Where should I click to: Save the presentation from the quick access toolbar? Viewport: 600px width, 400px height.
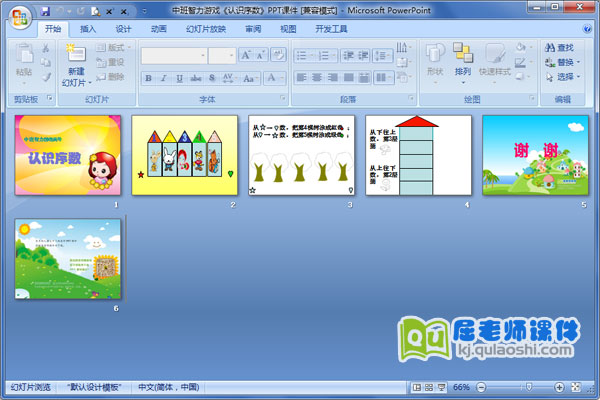[x=45, y=10]
